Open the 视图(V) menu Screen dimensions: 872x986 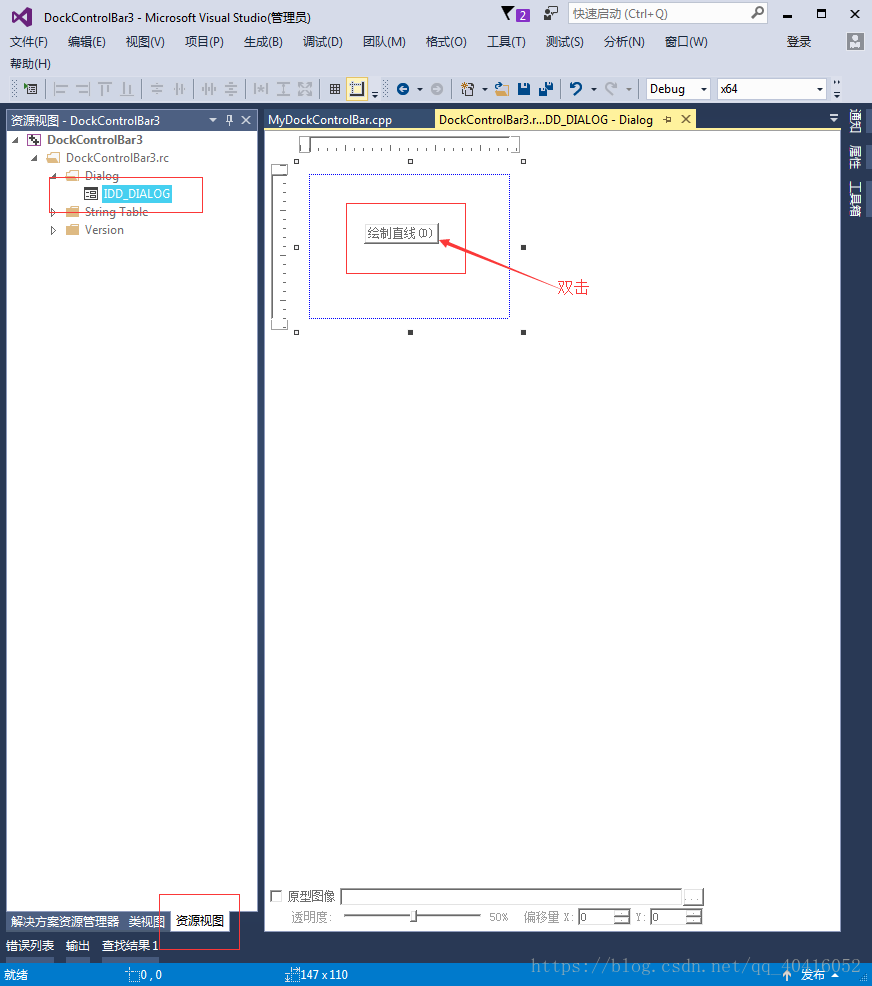tap(145, 42)
